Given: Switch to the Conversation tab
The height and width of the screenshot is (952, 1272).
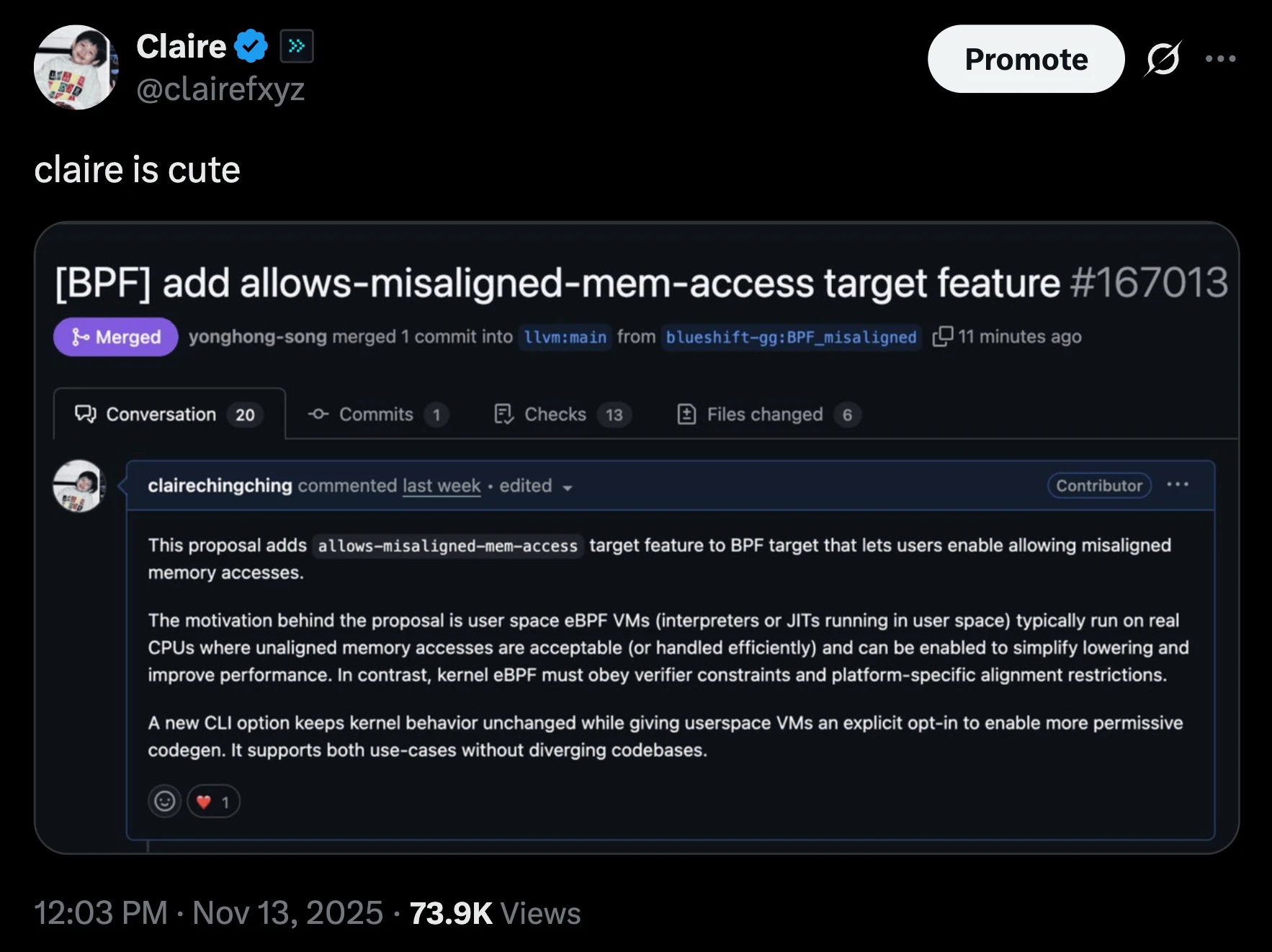Looking at the screenshot, I should [169, 414].
